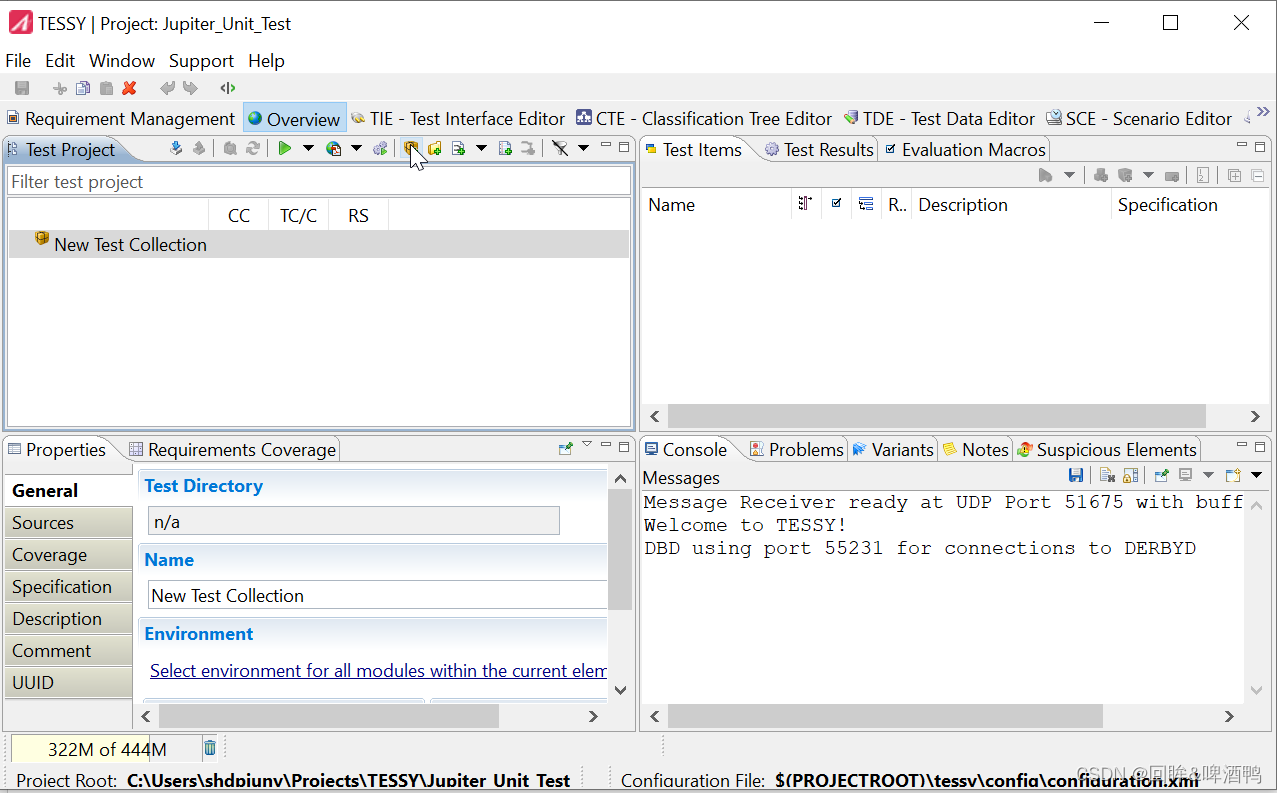Screen dimensions: 1277x793
Task: Click the numbered list icon in Test Items toolbar
Action: pyautogui.click(x=1203, y=175)
